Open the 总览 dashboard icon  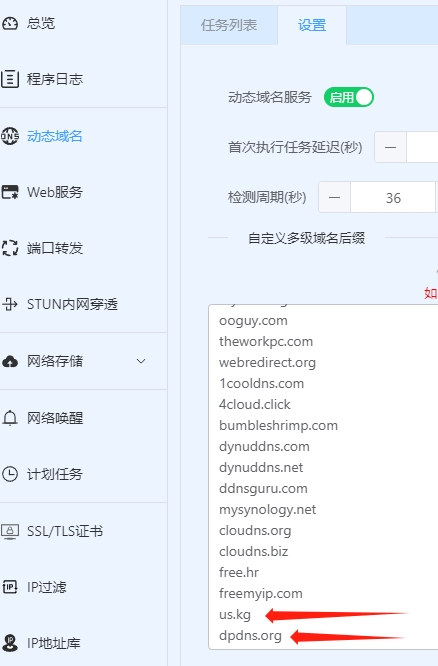tap(10, 23)
